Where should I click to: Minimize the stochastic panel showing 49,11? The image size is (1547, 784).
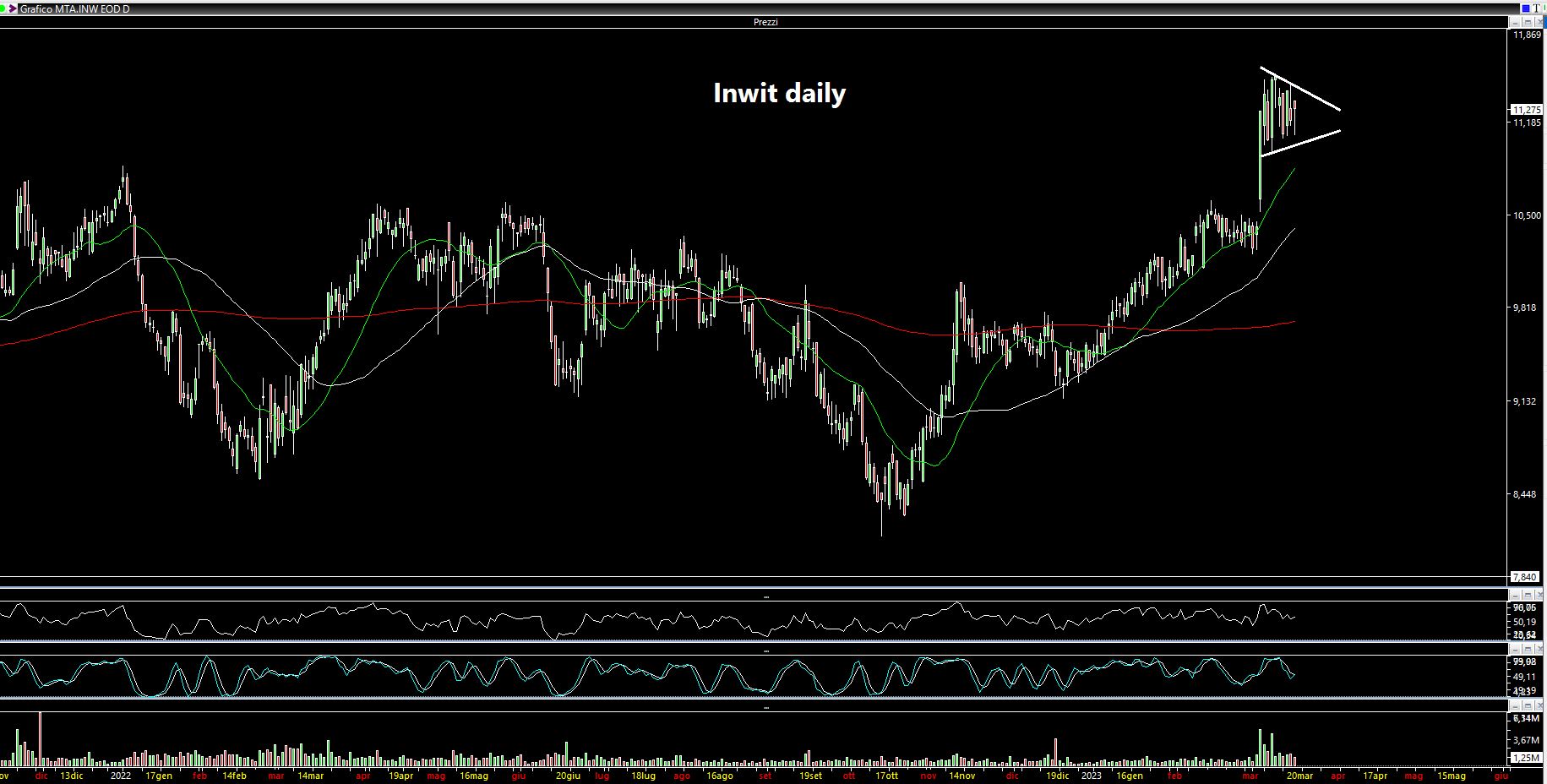1516,649
